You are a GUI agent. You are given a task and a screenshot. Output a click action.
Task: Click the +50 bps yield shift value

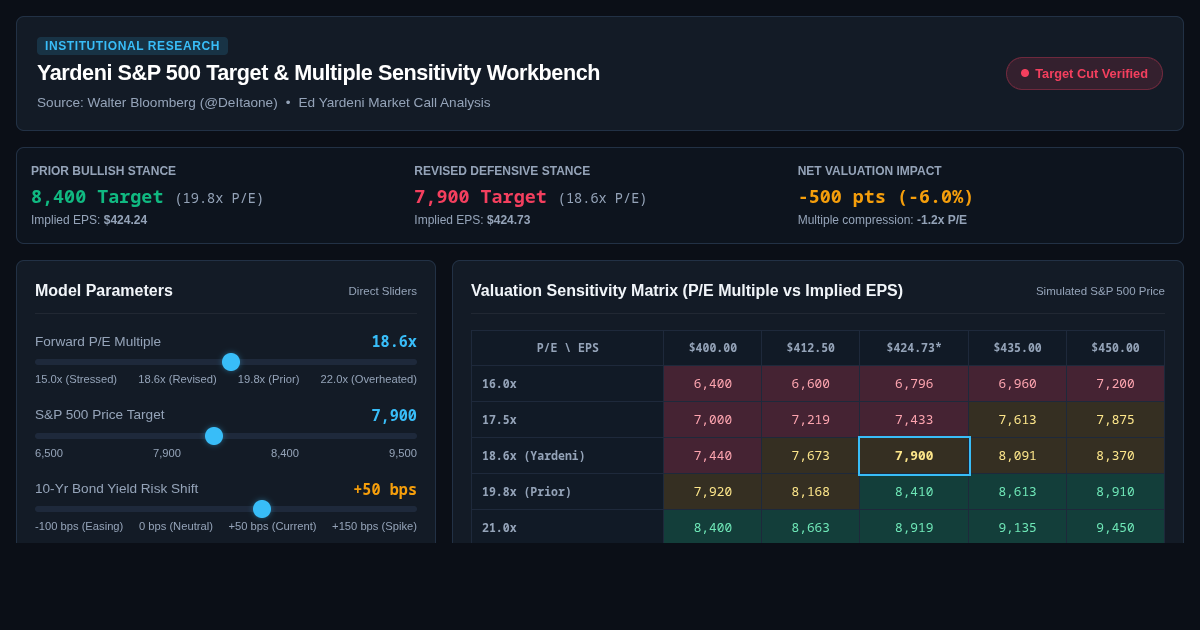[385, 489]
